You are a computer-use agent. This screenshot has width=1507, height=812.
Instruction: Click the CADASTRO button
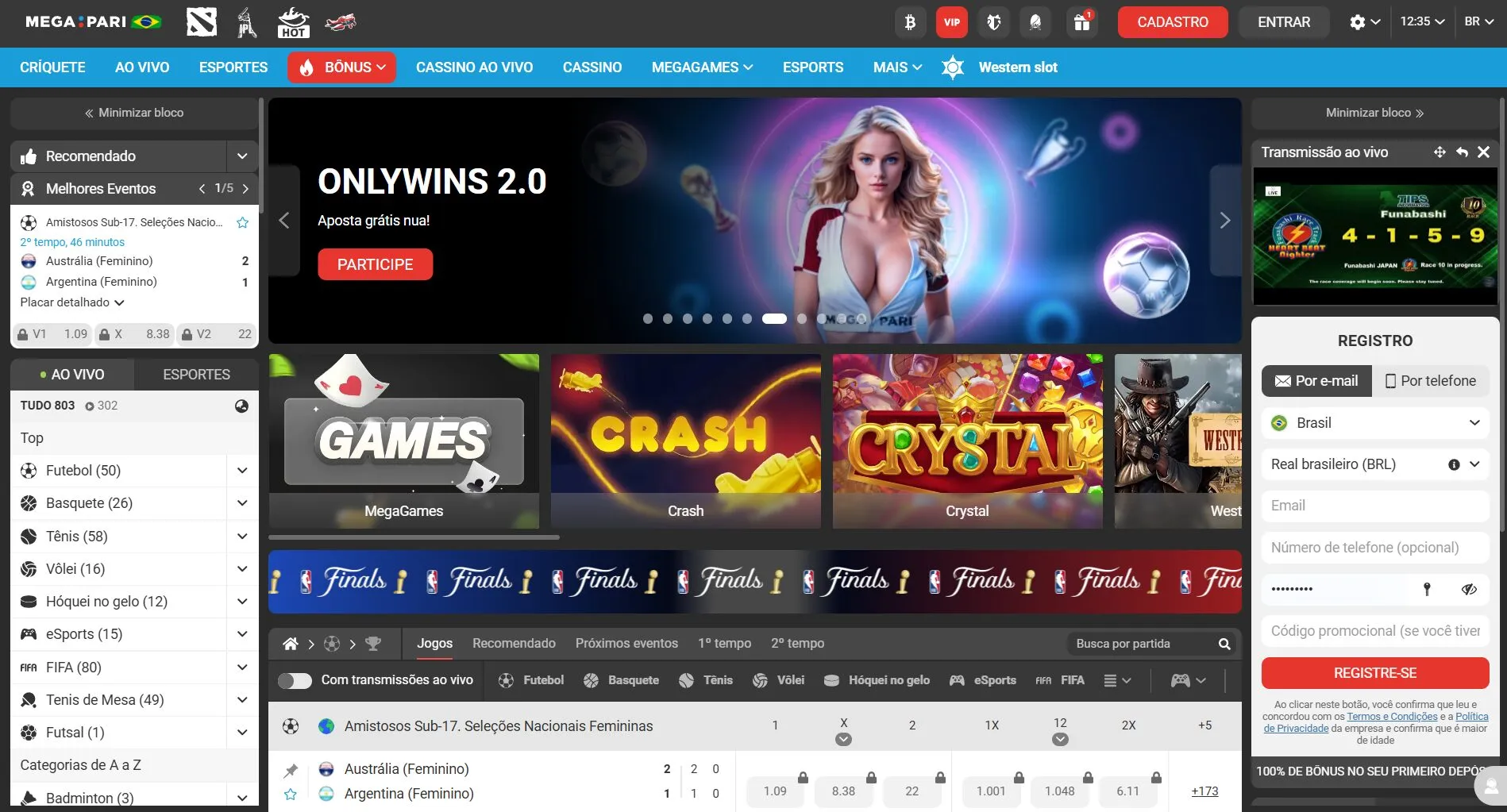point(1173,22)
